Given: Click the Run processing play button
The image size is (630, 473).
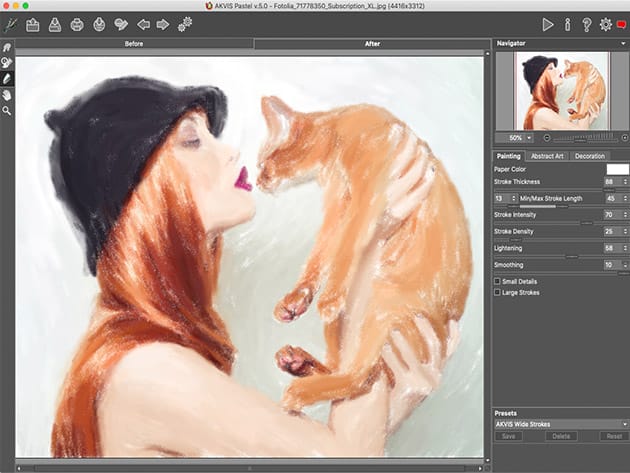Looking at the screenshot, I should tap(547, 24).
